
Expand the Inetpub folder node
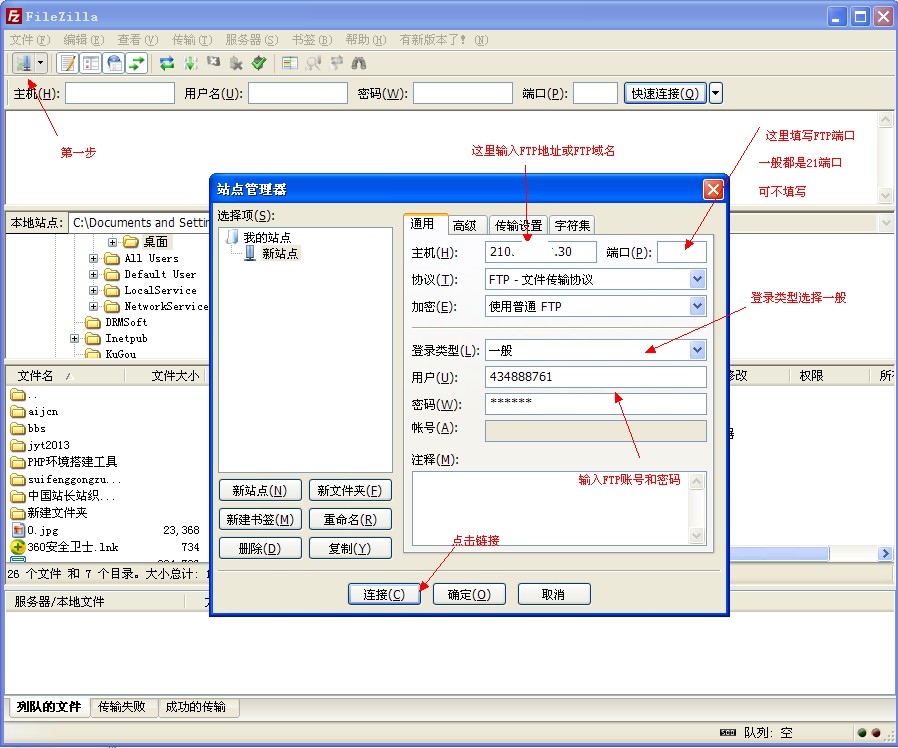(74, 338)
